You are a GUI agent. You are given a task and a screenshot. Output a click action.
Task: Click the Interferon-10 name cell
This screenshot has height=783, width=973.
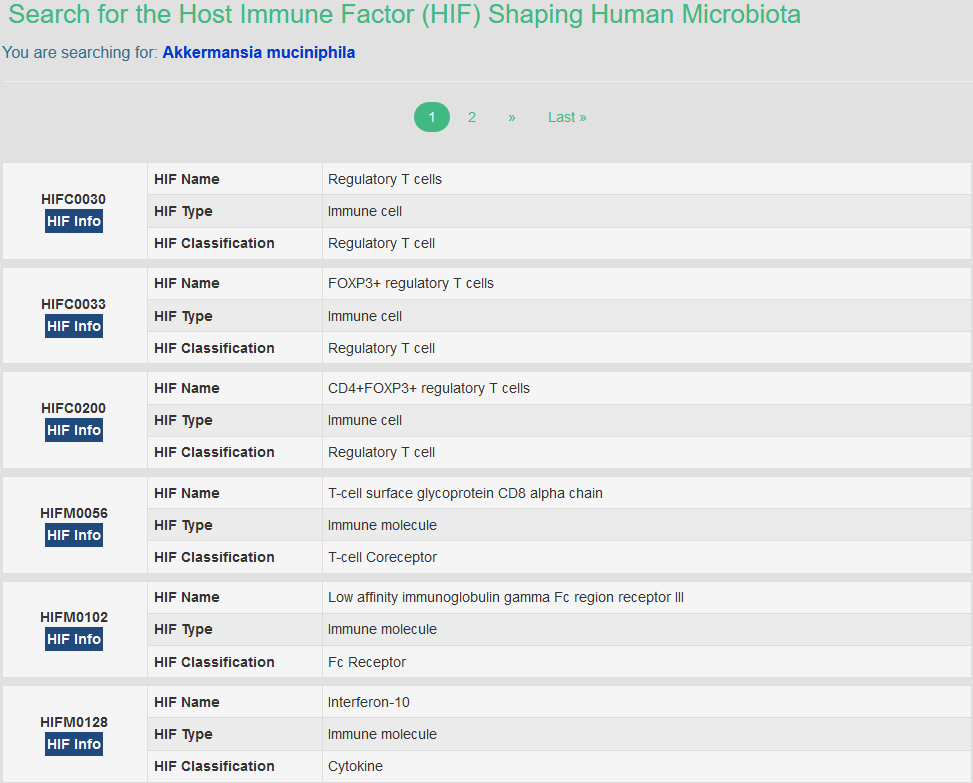tap(369, 702)
